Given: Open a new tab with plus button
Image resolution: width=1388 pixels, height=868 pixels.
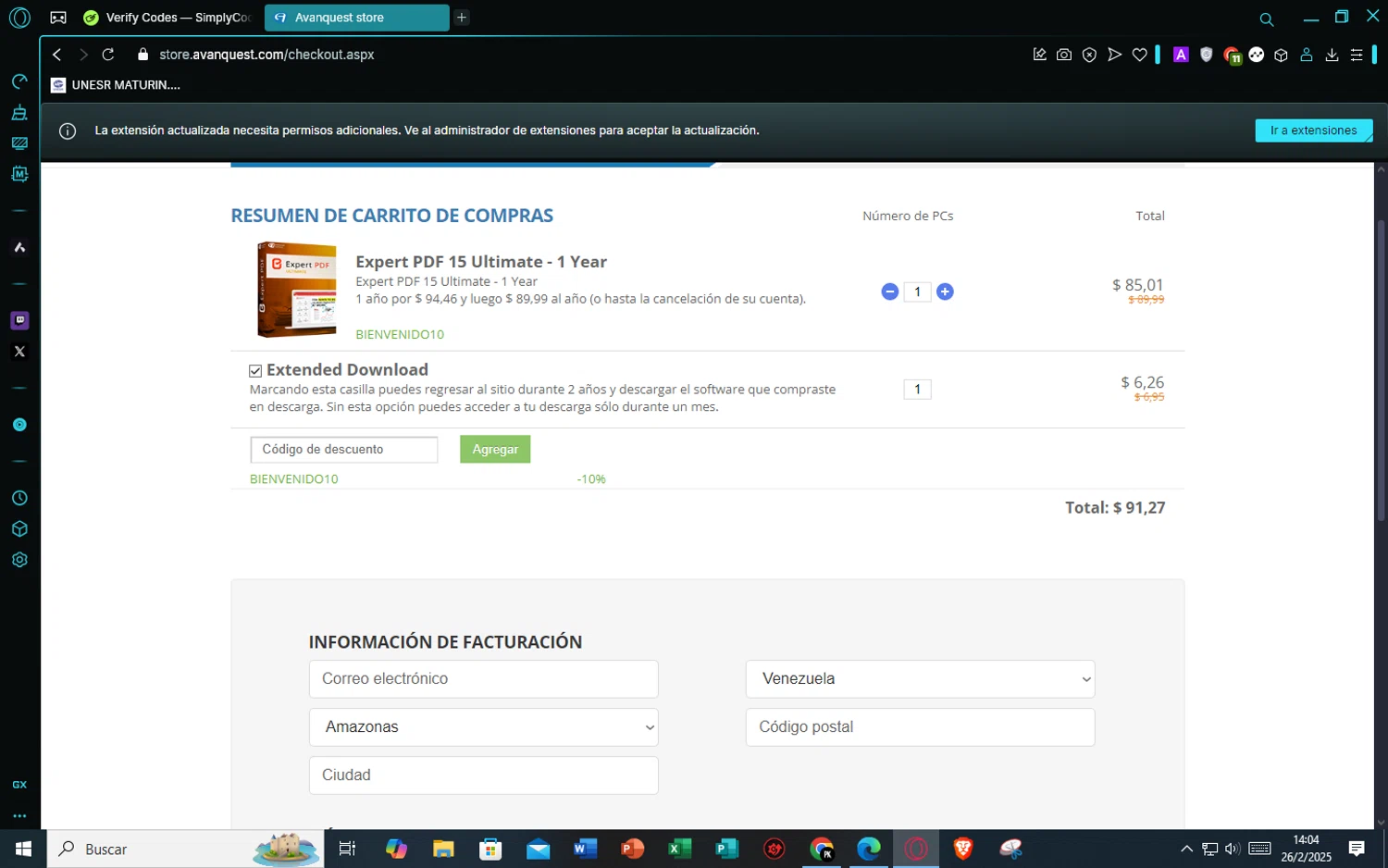Looking at the screenshot, I should [x=462, y=18].
